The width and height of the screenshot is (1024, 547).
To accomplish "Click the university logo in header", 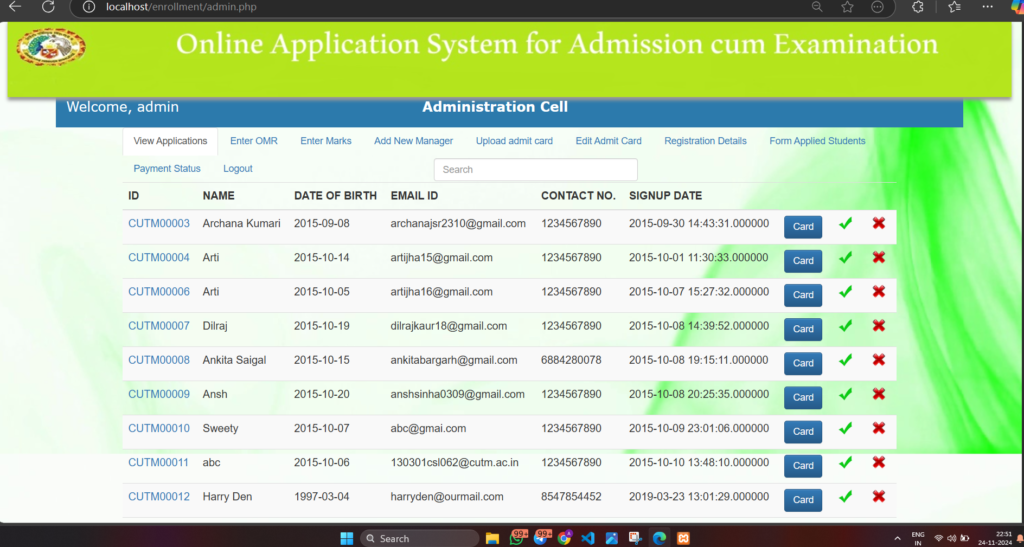I will tap(51, 47).
